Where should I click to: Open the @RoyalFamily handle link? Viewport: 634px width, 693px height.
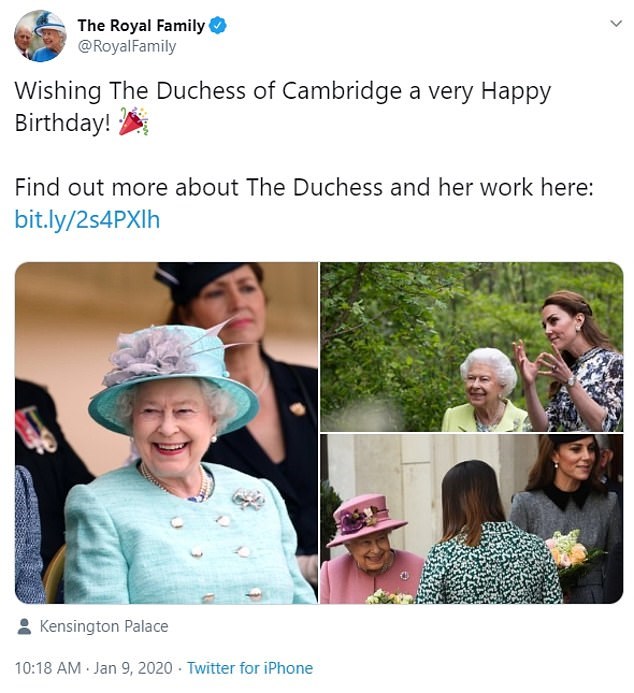click(x=126, y=46)
